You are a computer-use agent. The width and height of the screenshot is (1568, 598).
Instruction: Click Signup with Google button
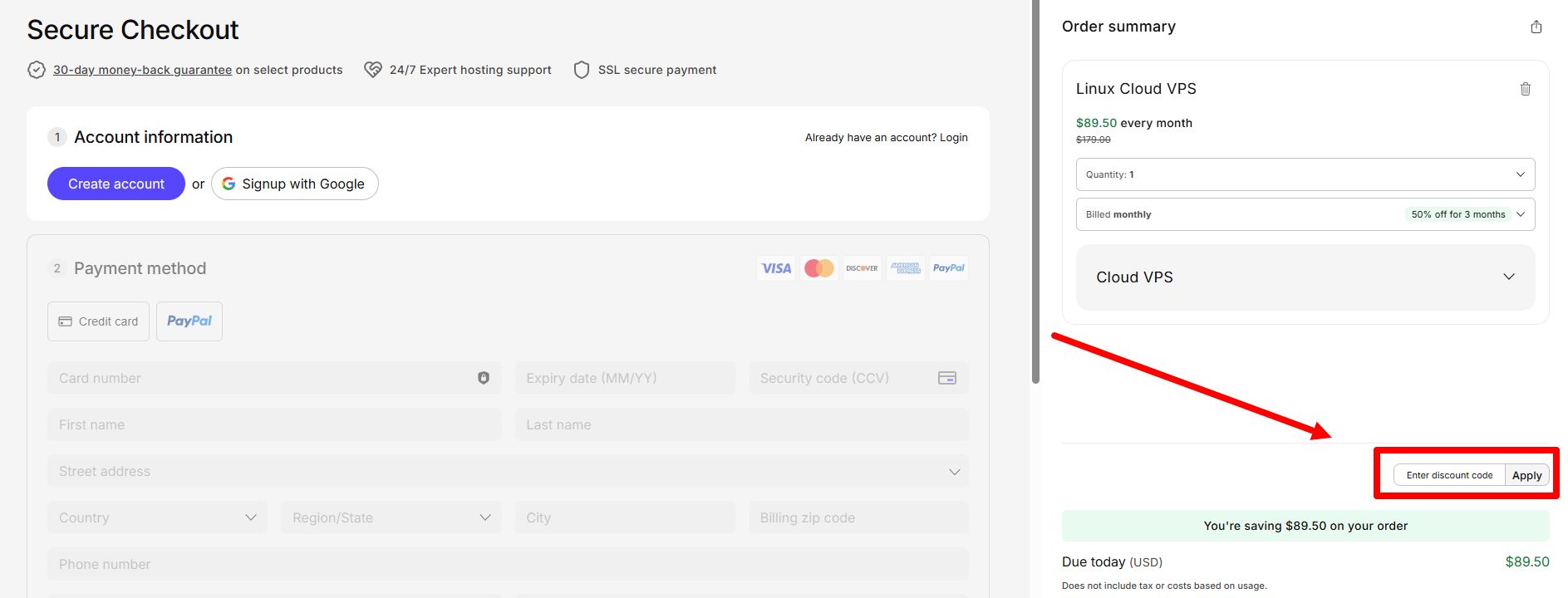coord(295,184)
